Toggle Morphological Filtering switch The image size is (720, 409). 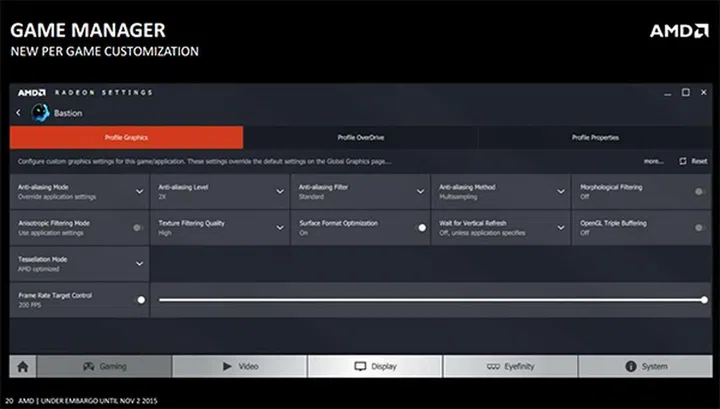[699, 191]
